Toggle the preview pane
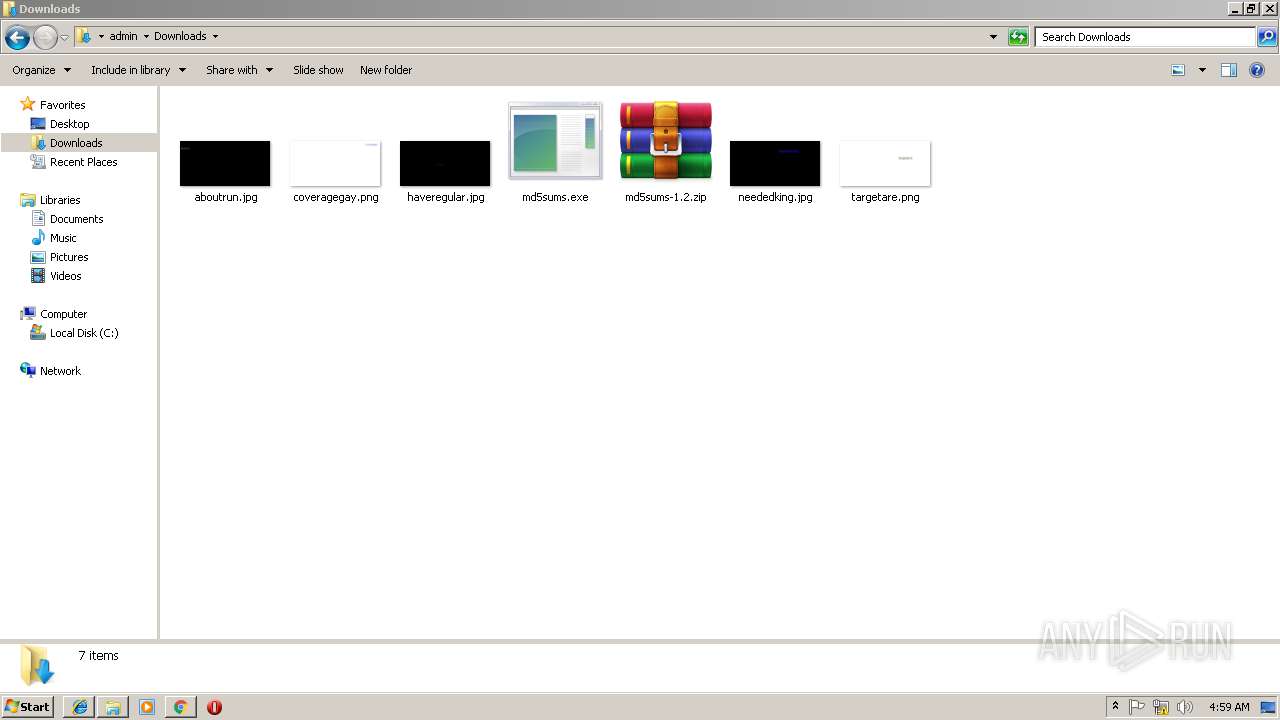 click(x=1229, y=70)
